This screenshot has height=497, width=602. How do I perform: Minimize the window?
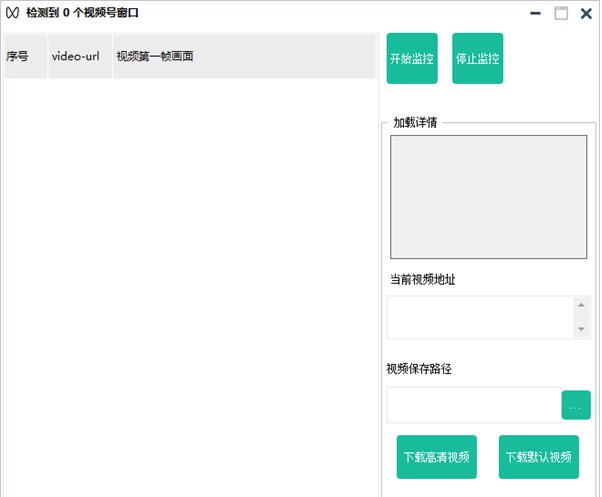click(x=537, y=14)
